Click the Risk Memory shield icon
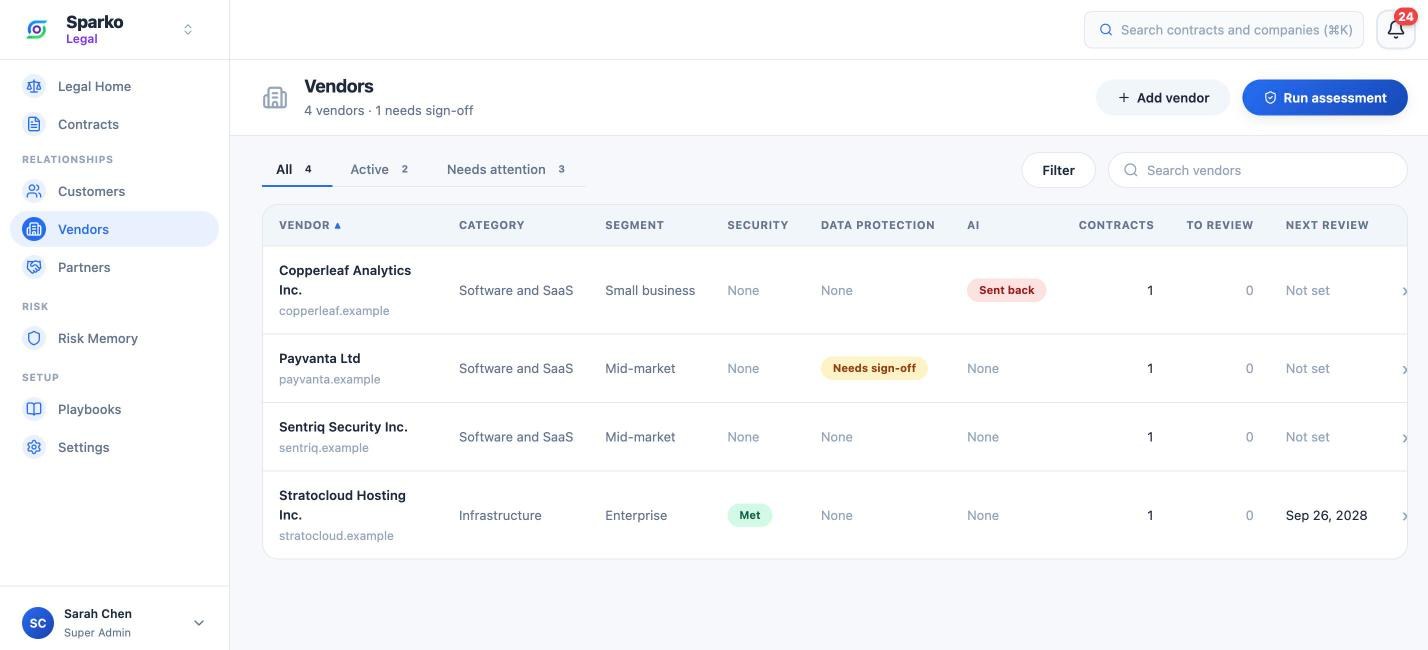 point(34,338)
